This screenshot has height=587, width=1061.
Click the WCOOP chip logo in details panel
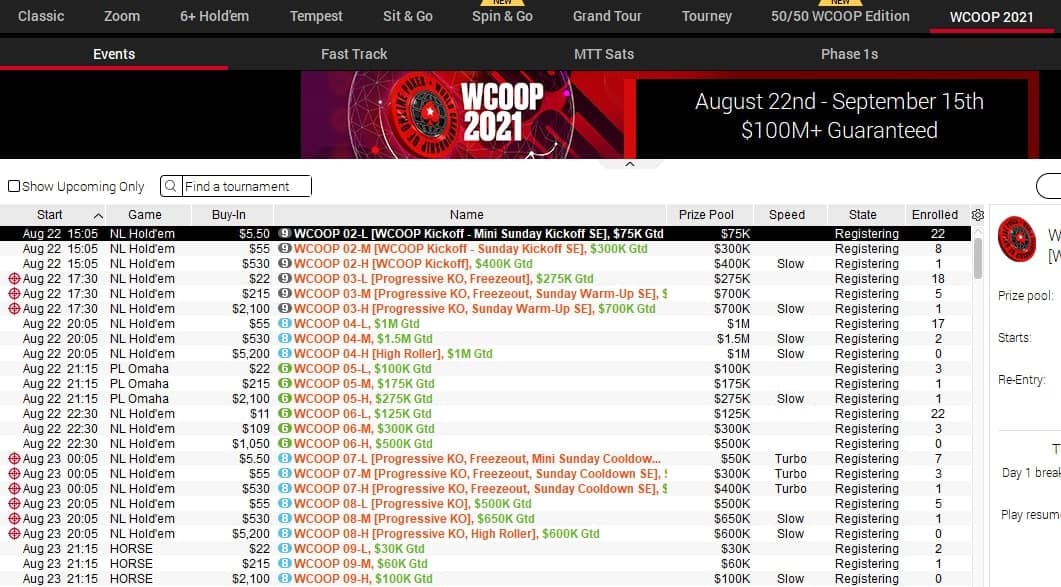pos(1017,239)
